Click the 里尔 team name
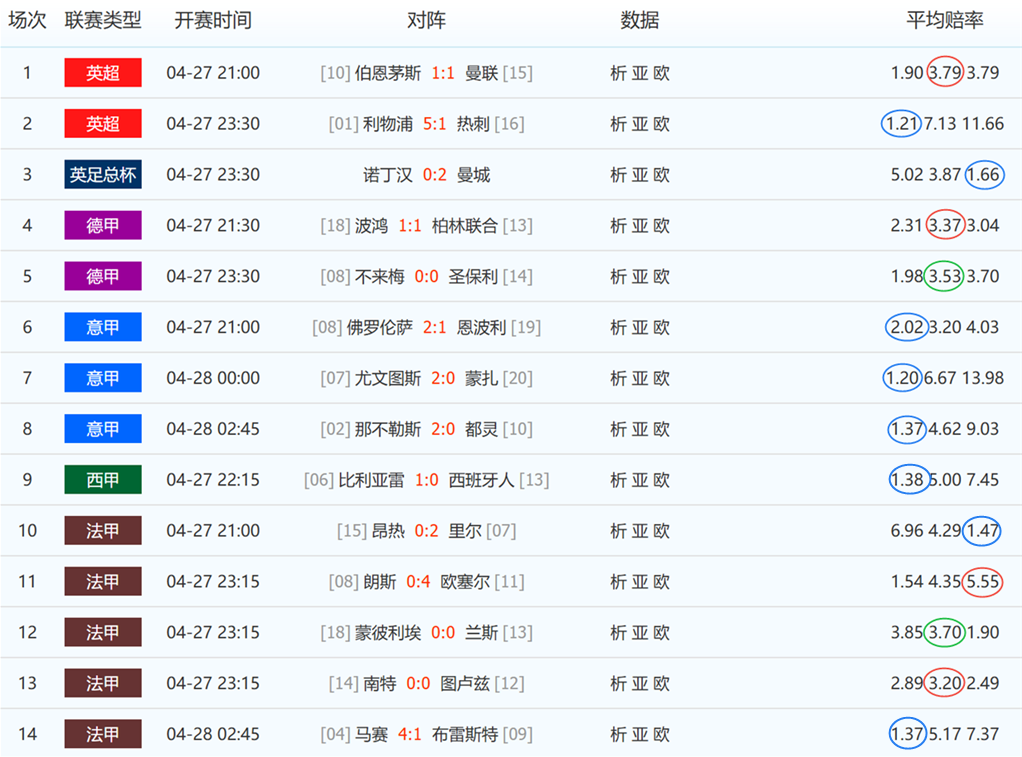This screenshot has height=757, width=1022. [465, 531]
